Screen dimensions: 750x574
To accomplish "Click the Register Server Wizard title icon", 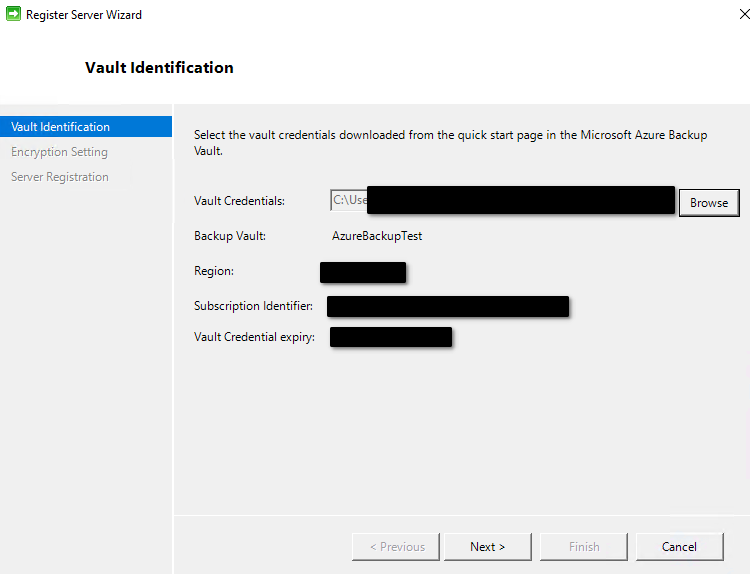I will (x=13, y=14).
